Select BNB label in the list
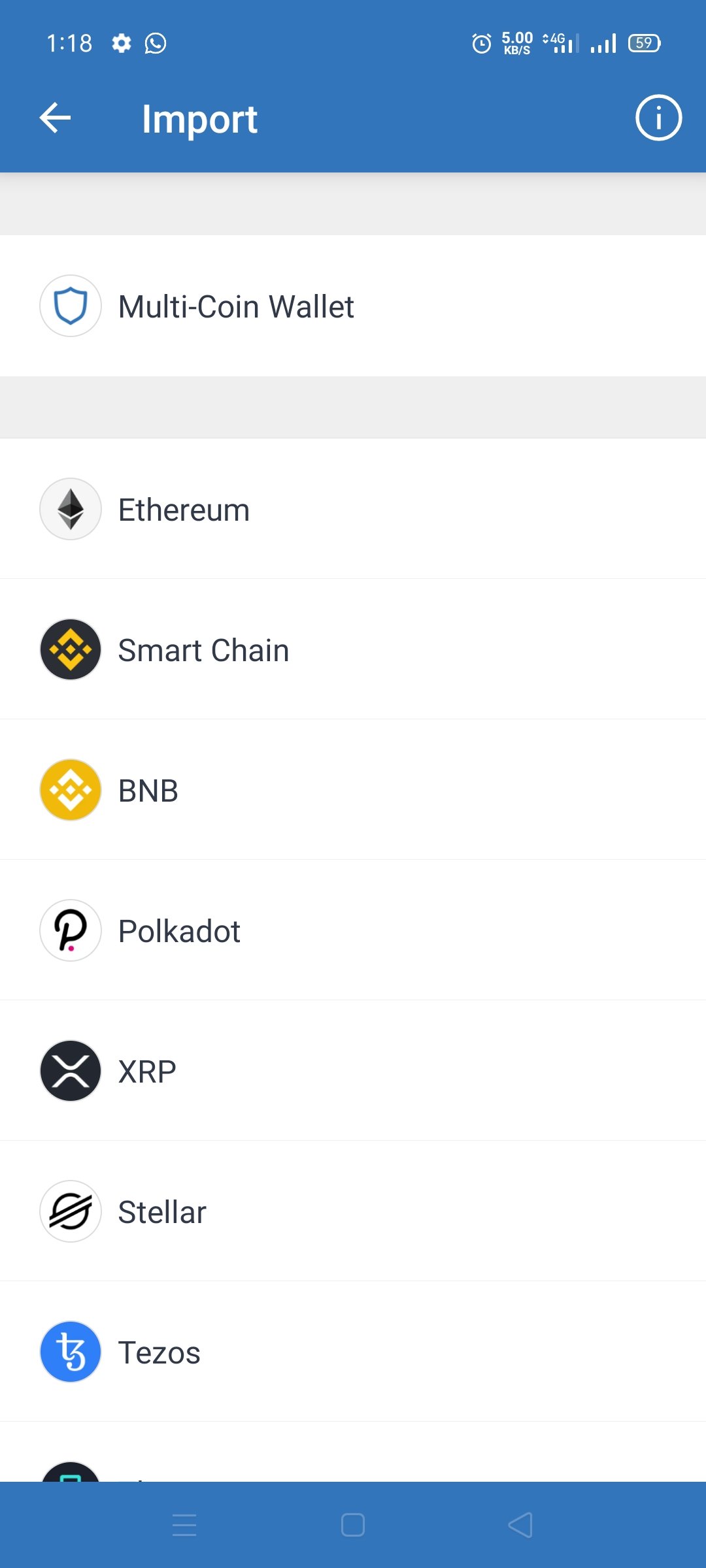Viewport: 706px width, 1568px height. click(x=148, y=791)
